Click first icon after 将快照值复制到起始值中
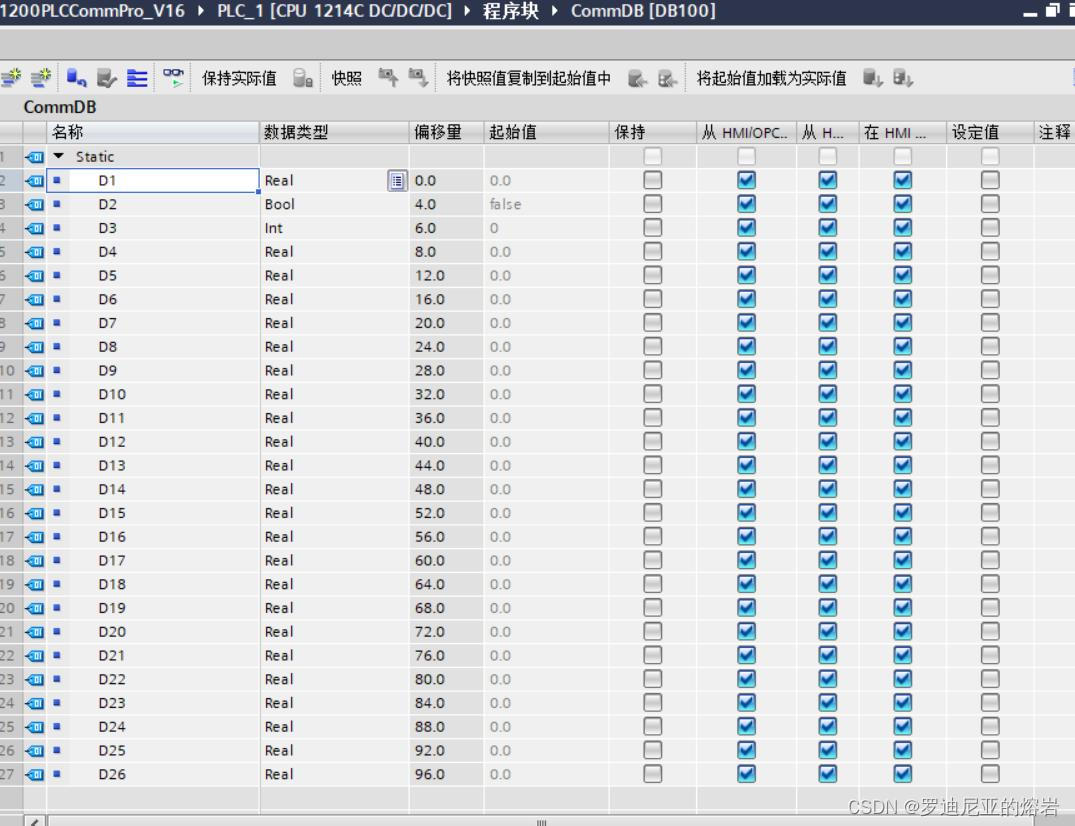The width and height of the screenshot is (1075, 826). click(x=638, y=79)
